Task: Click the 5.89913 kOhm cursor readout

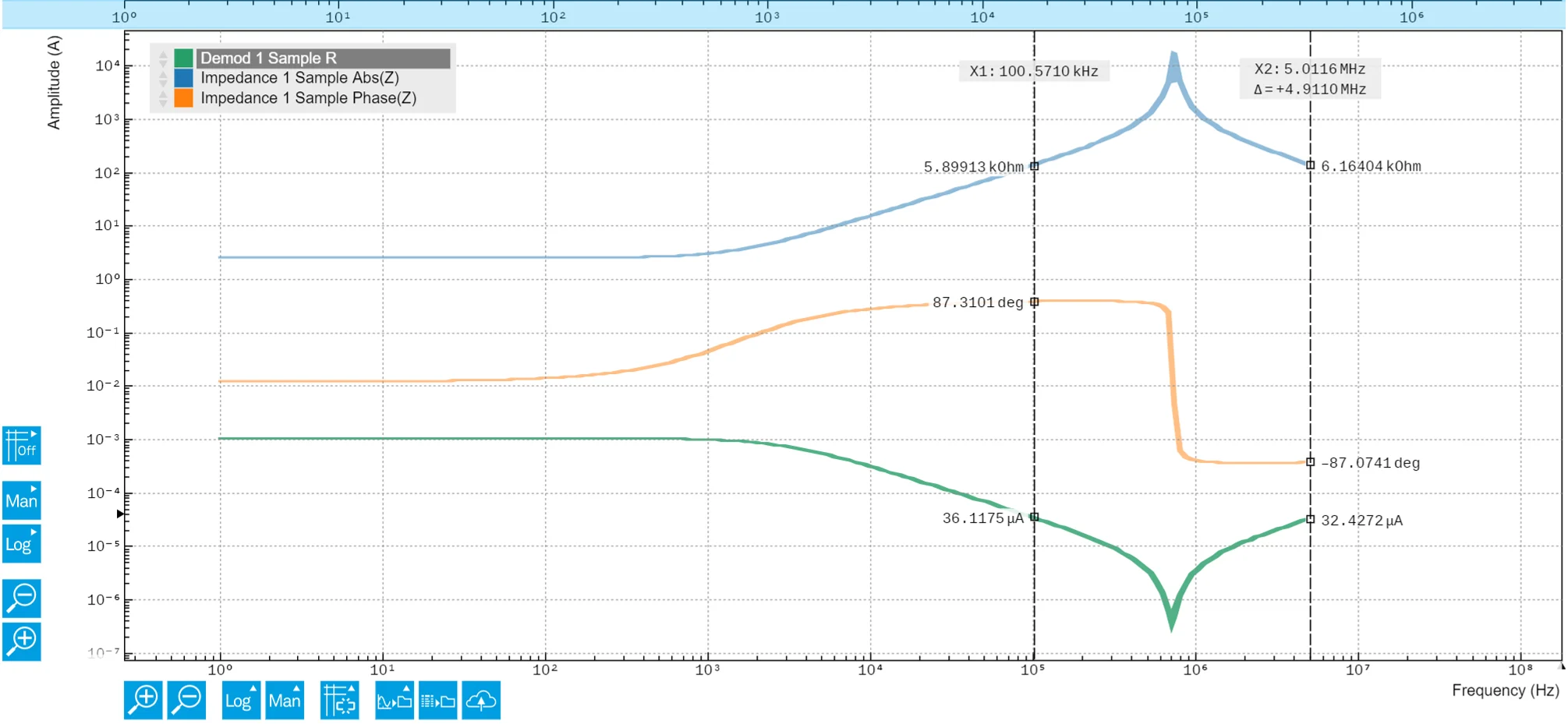Action: tap(973, 167)
